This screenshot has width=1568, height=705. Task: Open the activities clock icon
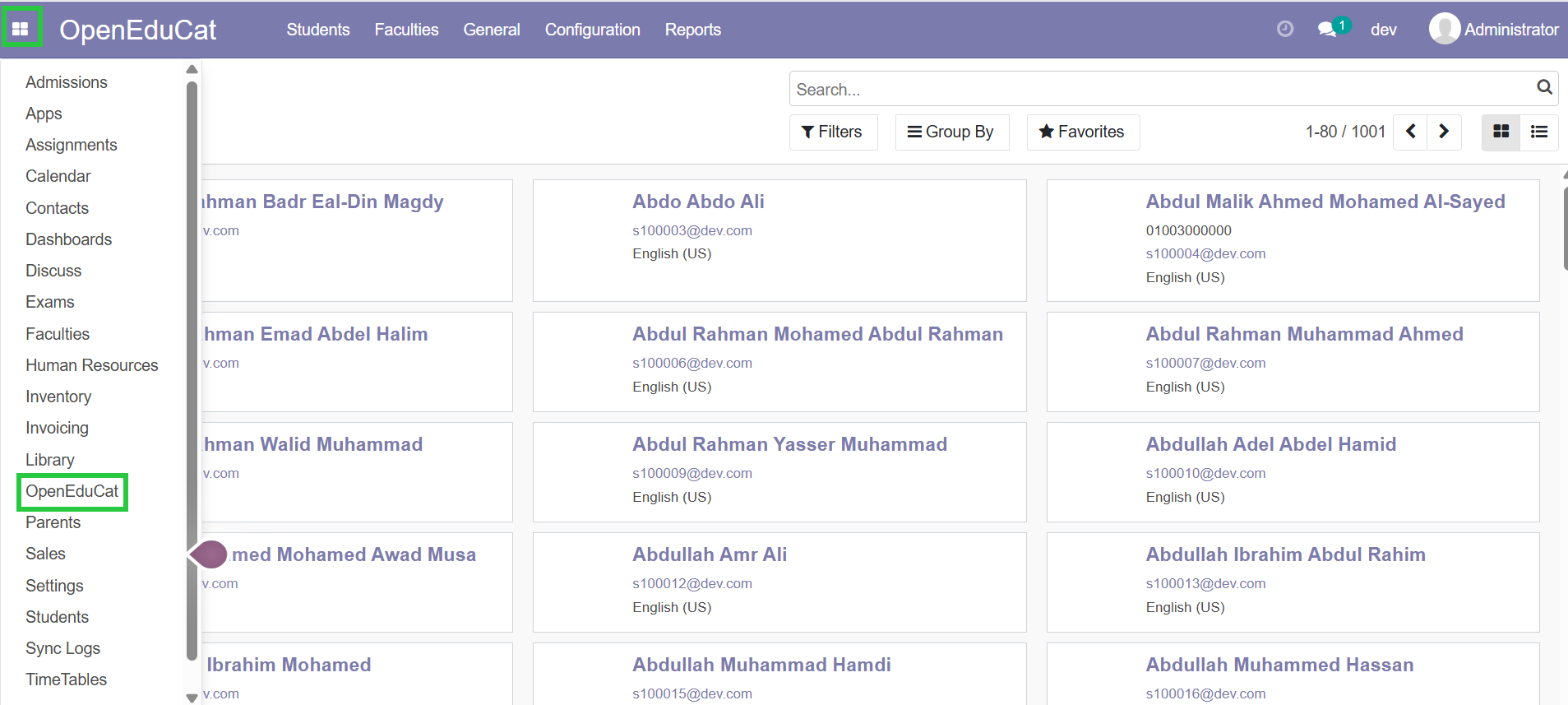[x=1285, y=29]
